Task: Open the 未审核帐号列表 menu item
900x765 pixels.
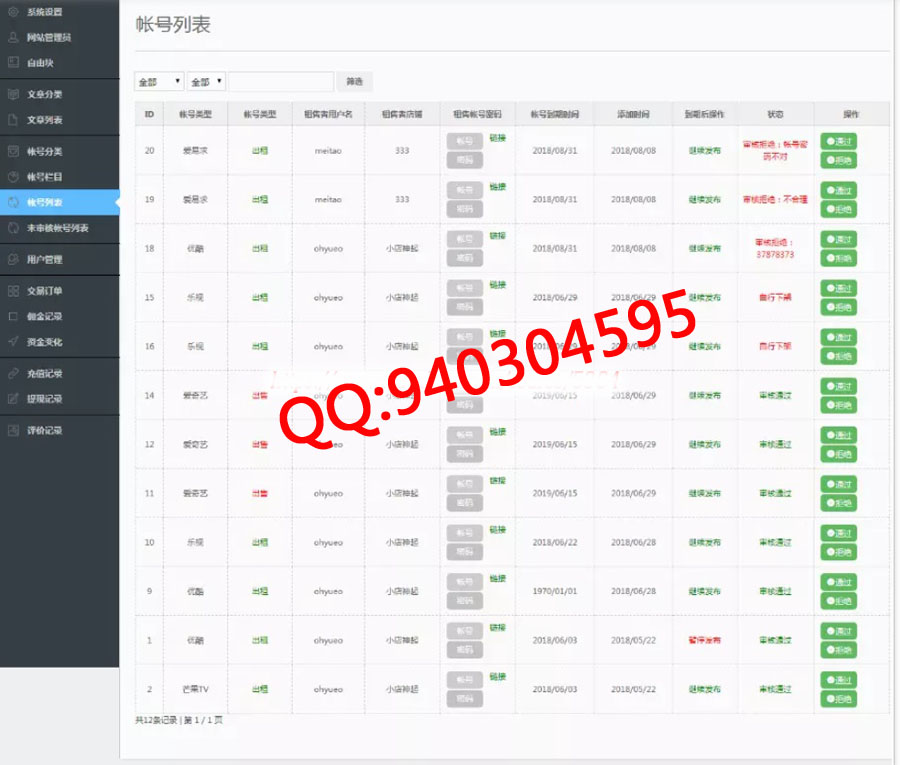Action: point(60,228)
